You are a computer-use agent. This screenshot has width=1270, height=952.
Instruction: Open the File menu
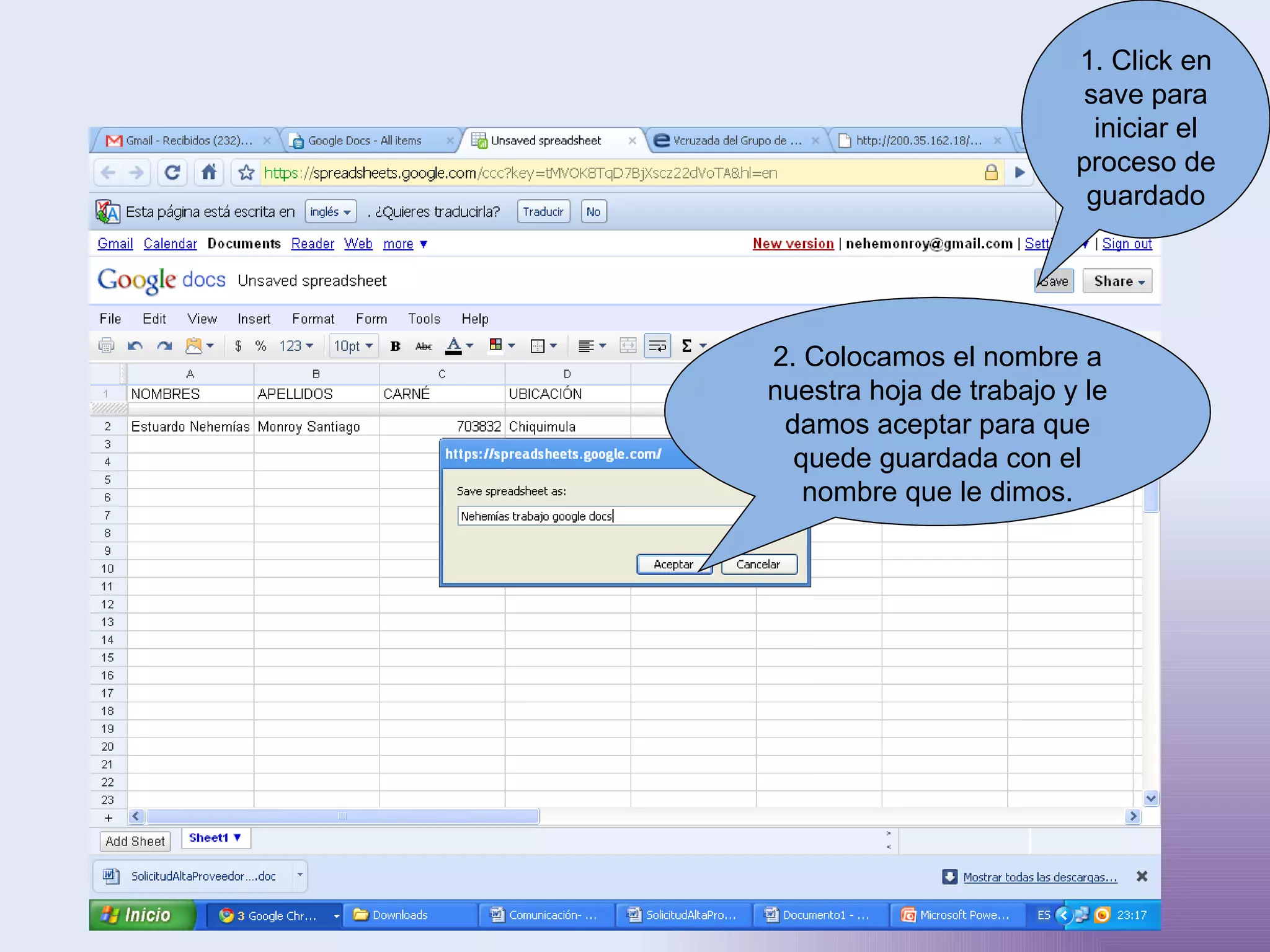[x=110, y=319]
